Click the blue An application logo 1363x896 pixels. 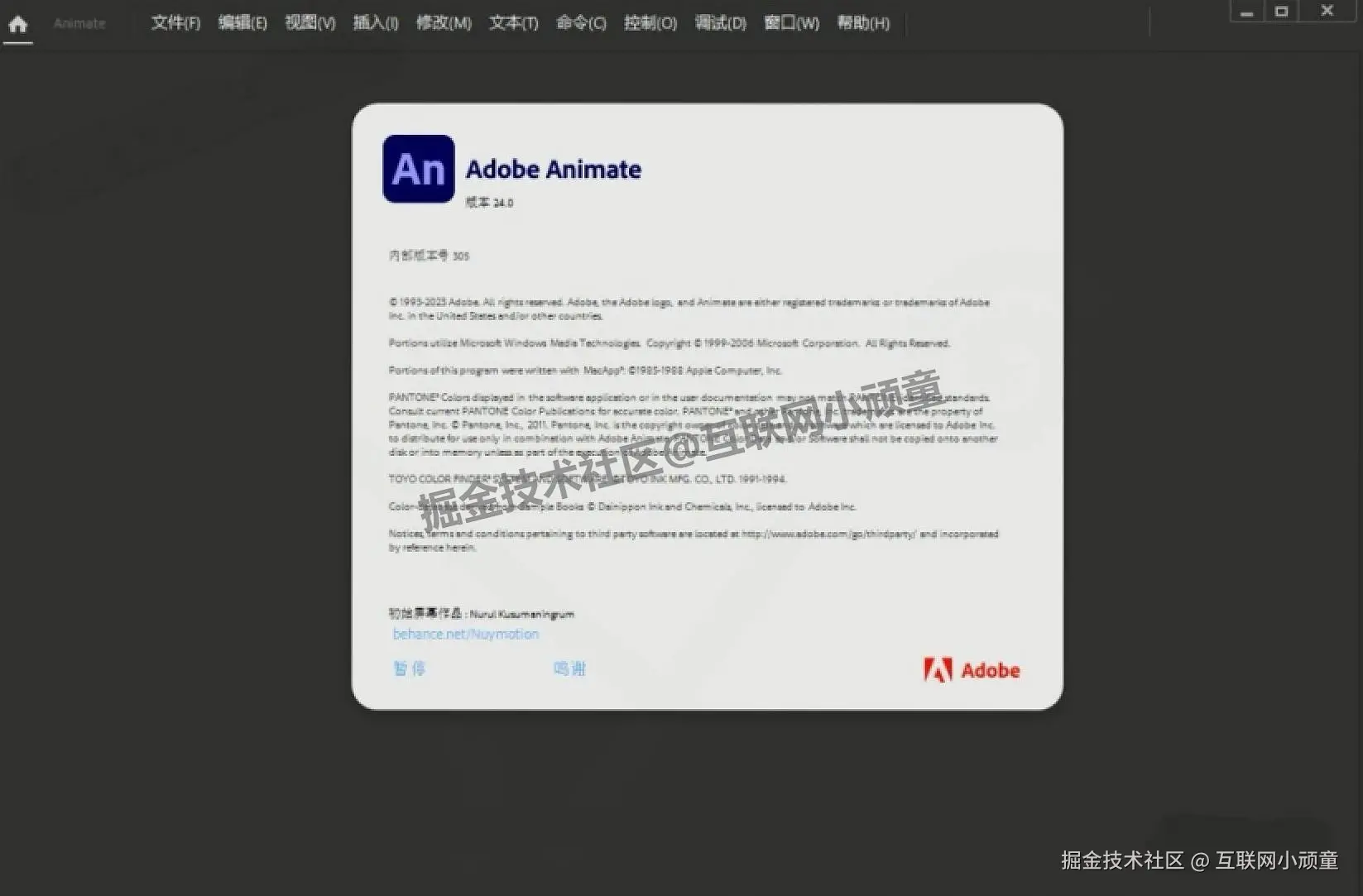[417, 170]
